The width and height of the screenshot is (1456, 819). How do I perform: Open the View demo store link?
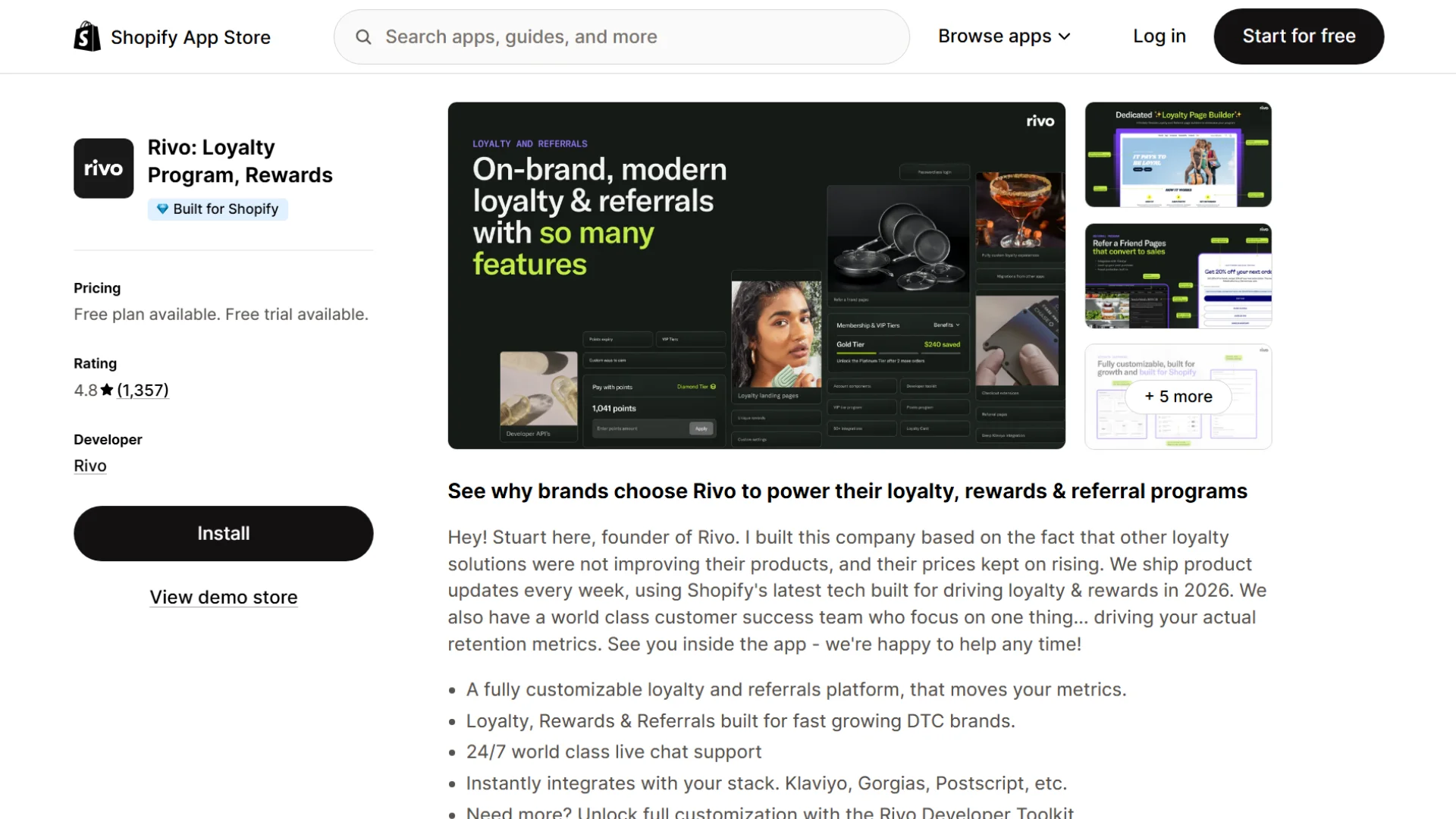(x=224, y=597)
